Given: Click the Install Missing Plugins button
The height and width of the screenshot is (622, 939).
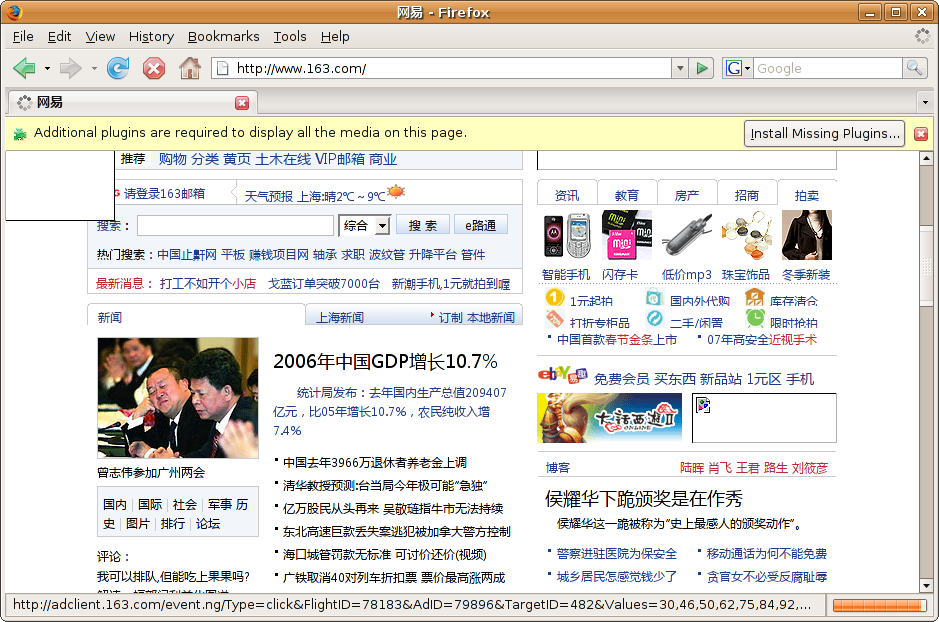Looking at the screenshot, I should 825,133.
